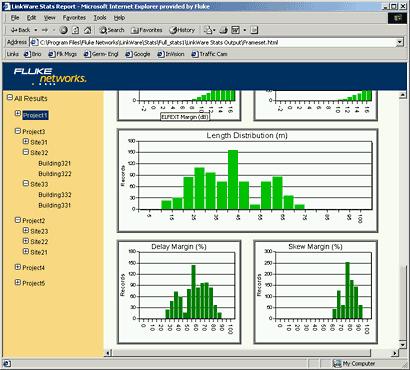Screen dimensions: 410x370
Task: Collapse the Site33 tree node
Action: [x=26, y=183]
